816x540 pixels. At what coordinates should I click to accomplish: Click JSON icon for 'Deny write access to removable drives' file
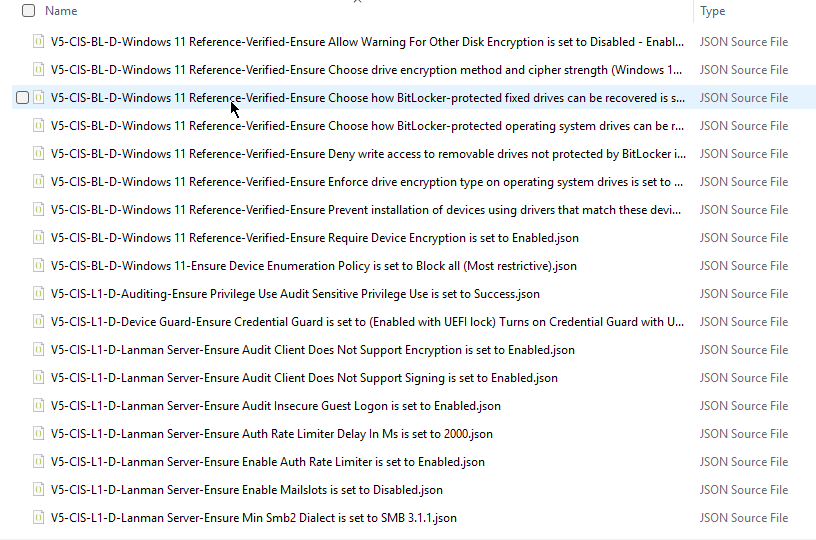click(39, 153)
